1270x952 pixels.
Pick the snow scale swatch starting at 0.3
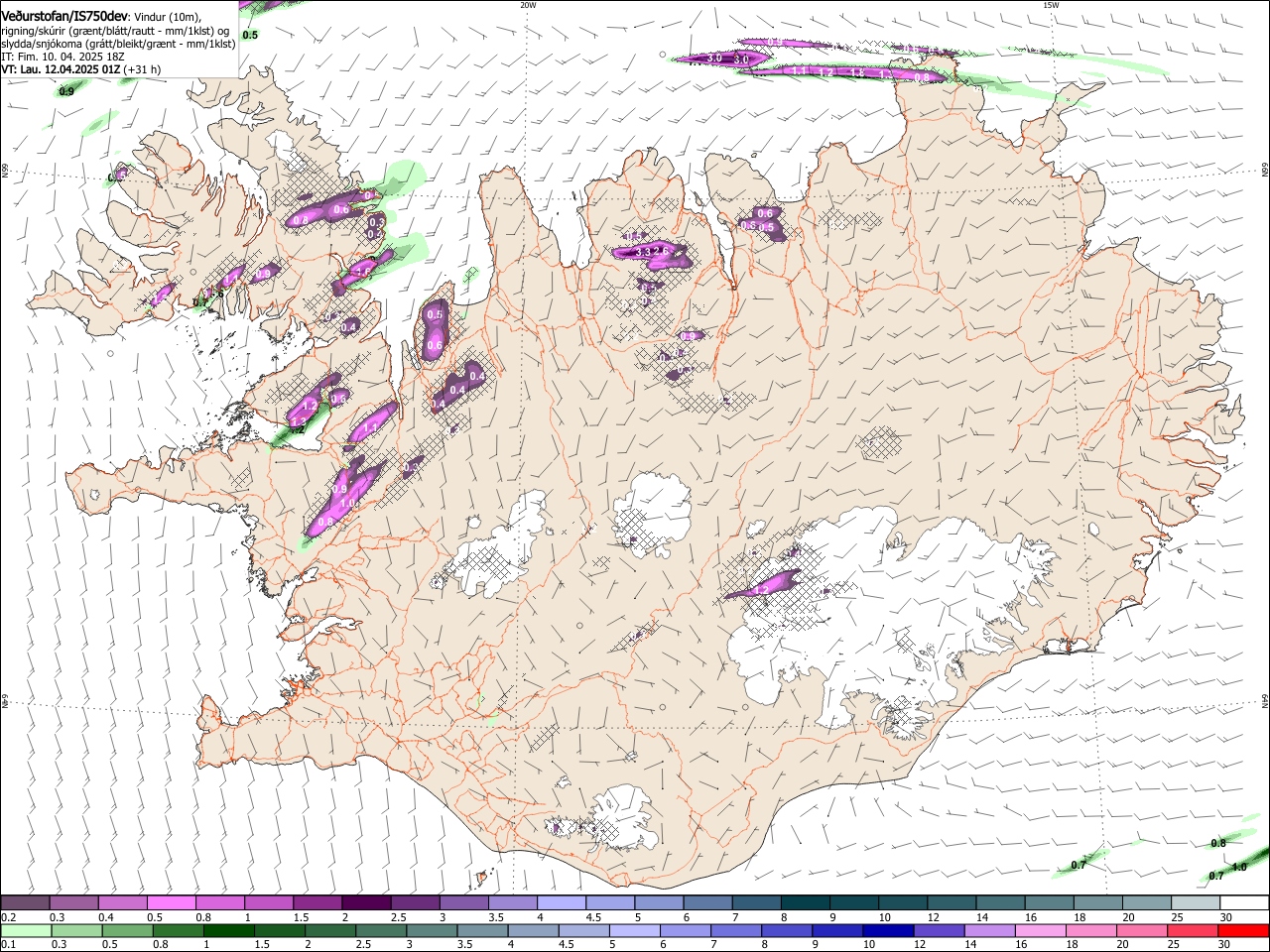(x=73, y=902)
